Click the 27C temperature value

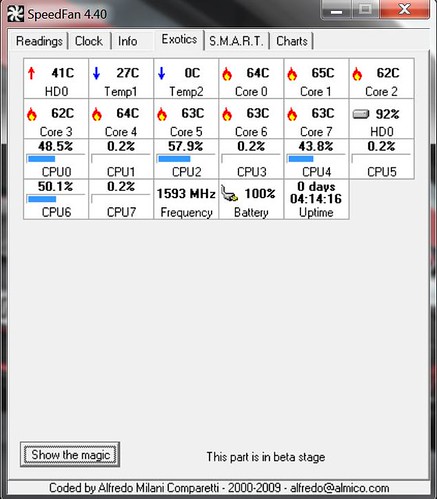(128, 73)
